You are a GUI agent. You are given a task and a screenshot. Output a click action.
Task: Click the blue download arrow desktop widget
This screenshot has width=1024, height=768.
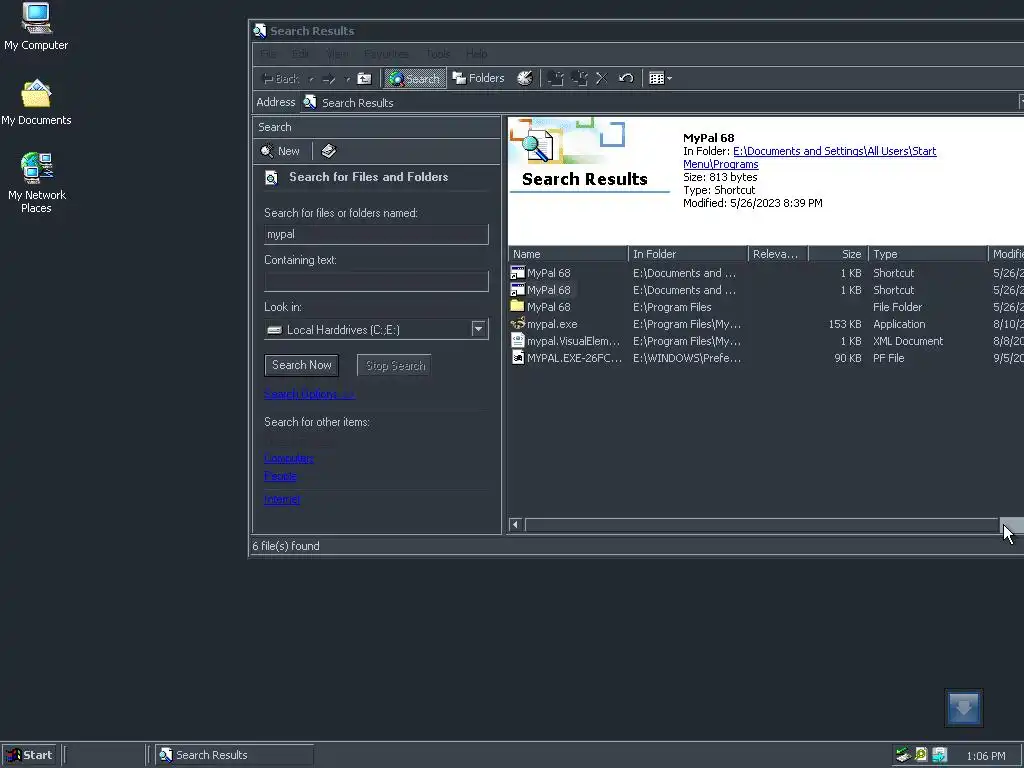click(963, 707)
